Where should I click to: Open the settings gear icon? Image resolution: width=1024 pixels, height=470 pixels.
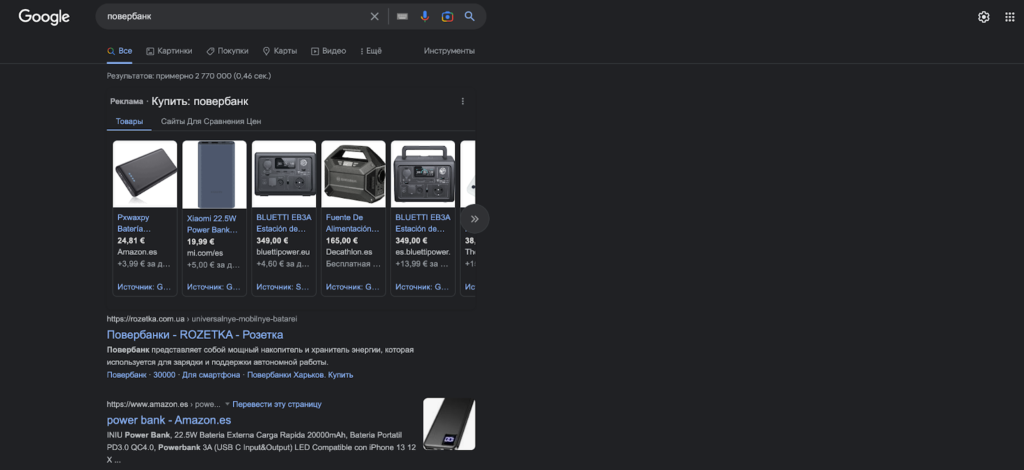tap(984, 17)
